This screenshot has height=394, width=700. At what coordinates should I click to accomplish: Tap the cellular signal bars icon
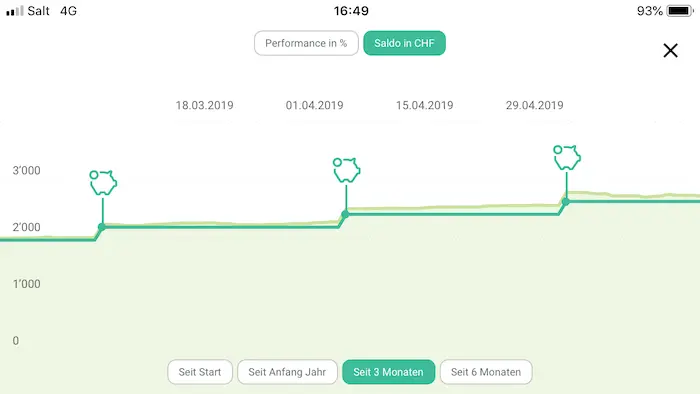(15, 11)
